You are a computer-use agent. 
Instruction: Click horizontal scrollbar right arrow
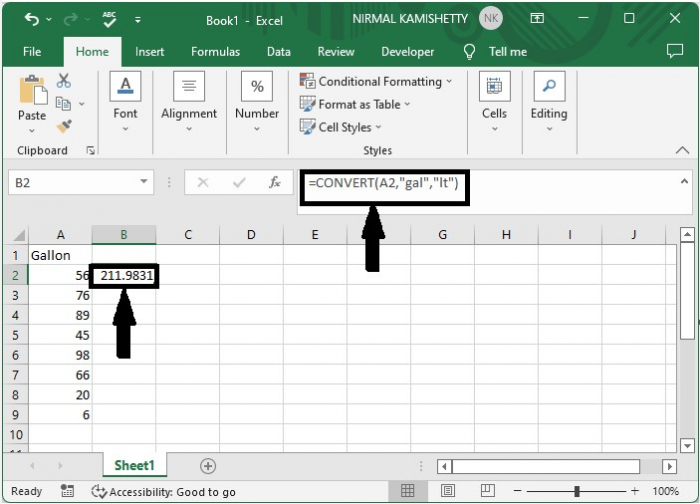[669, 467]
